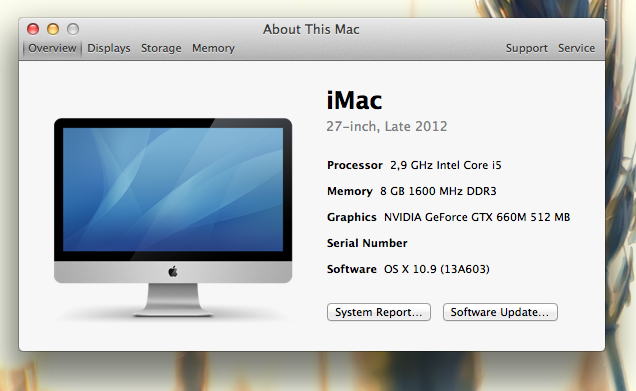Click the "Serial Number" label
Image resolution: width=636 pixels, height=391 pixels.
pos(367,243)
